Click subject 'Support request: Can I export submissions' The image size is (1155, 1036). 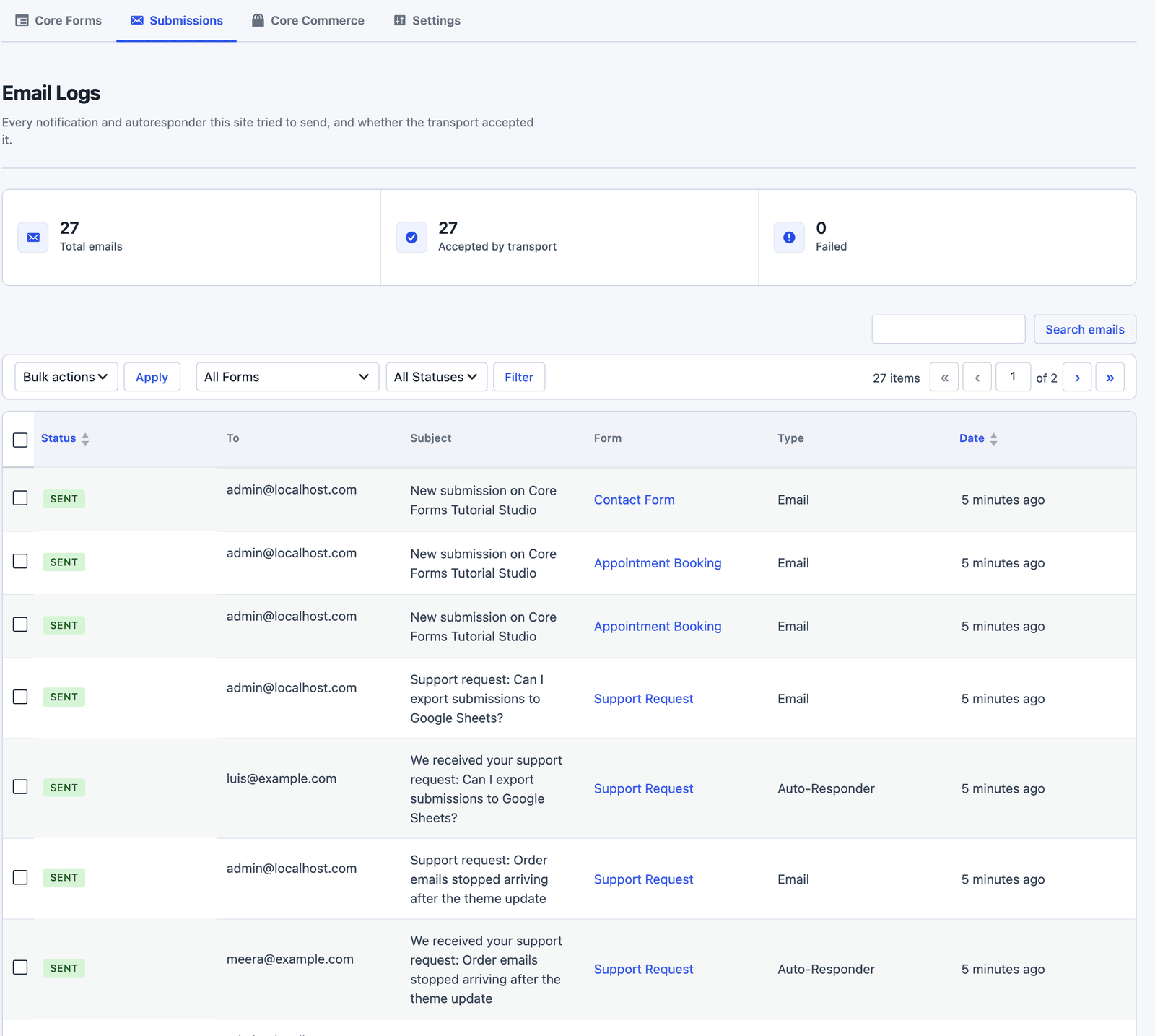click(477, 699)
